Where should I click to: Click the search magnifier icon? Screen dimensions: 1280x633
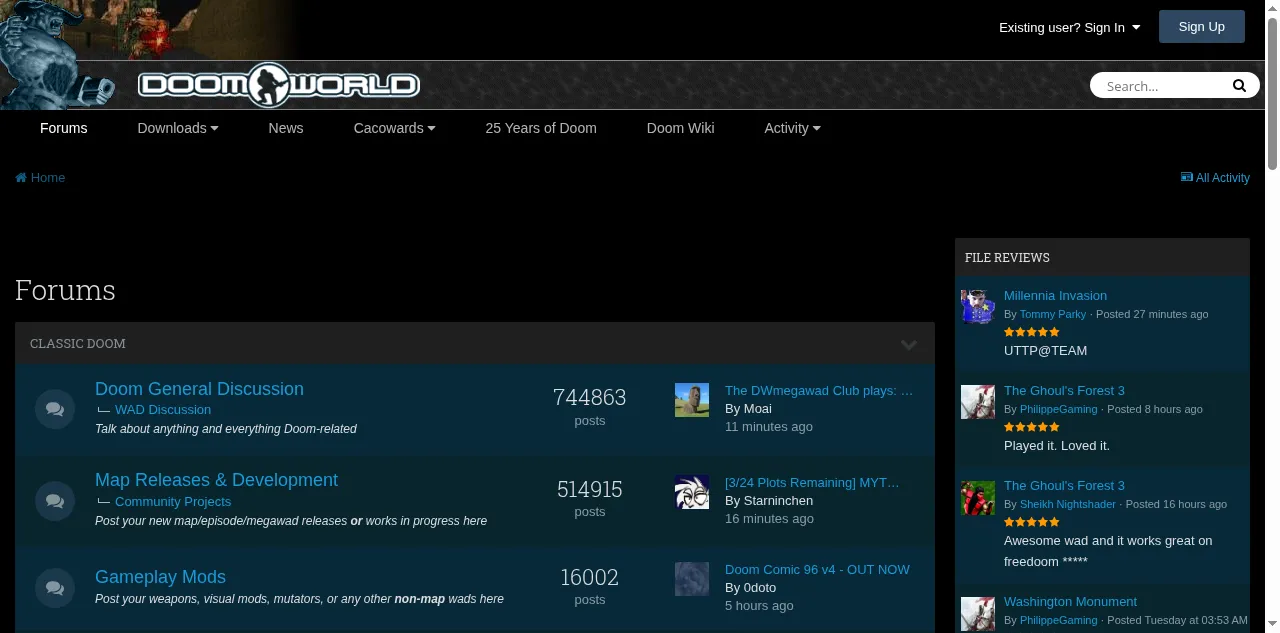click(1239, 86)
